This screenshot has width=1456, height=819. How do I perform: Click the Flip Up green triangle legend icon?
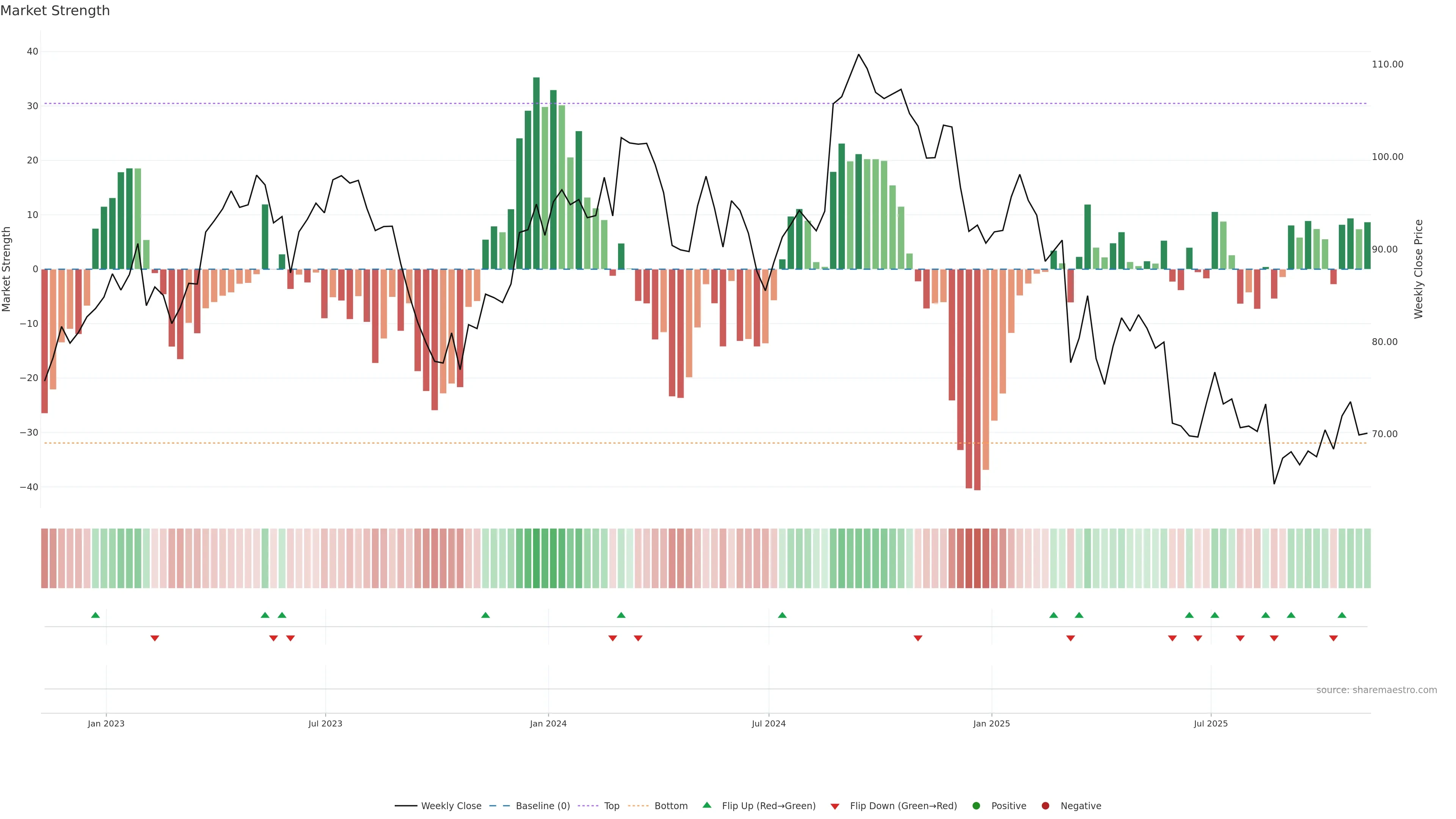click(706, 805)
